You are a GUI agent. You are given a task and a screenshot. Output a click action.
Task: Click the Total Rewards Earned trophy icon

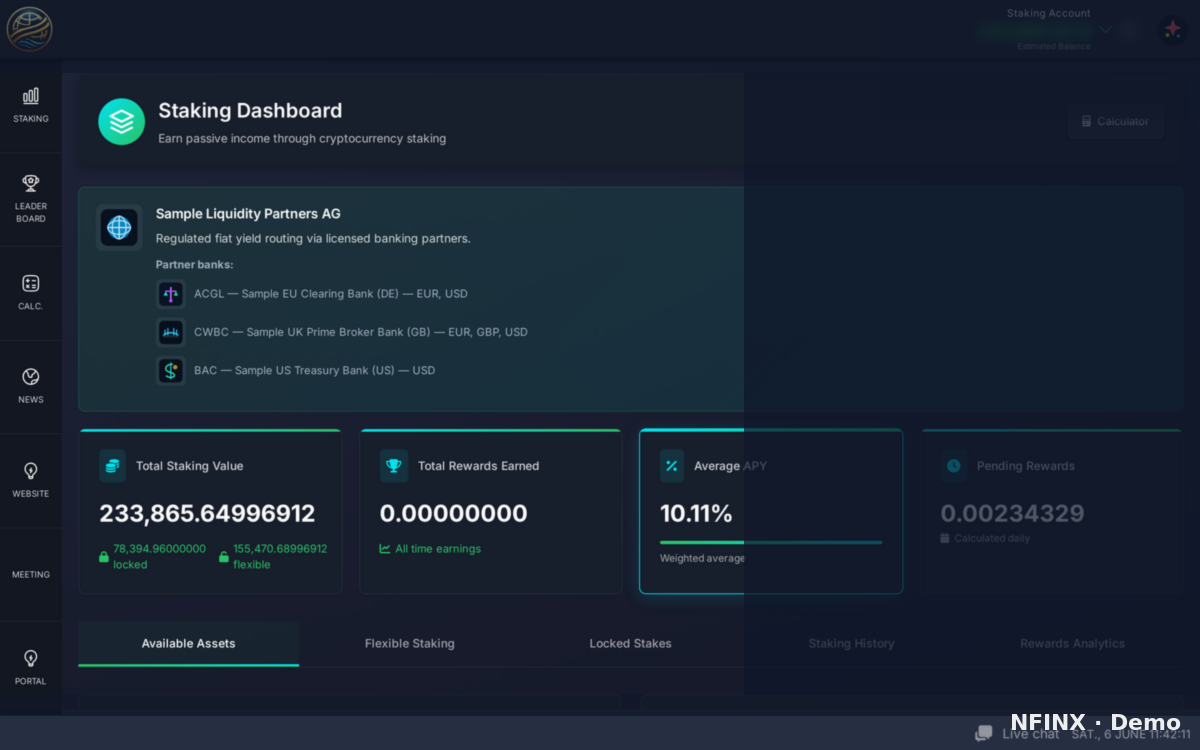(394, 466)
